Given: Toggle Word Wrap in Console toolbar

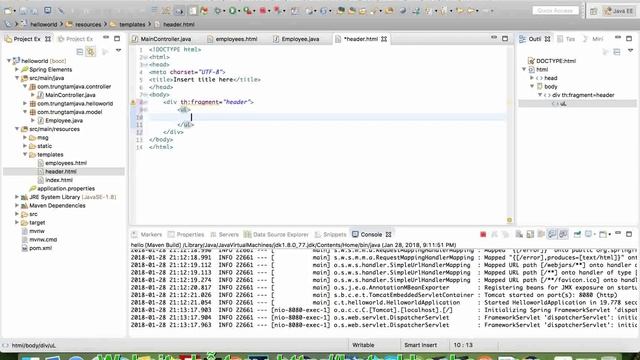Looking at the screenshot, I should click(541, 234).
